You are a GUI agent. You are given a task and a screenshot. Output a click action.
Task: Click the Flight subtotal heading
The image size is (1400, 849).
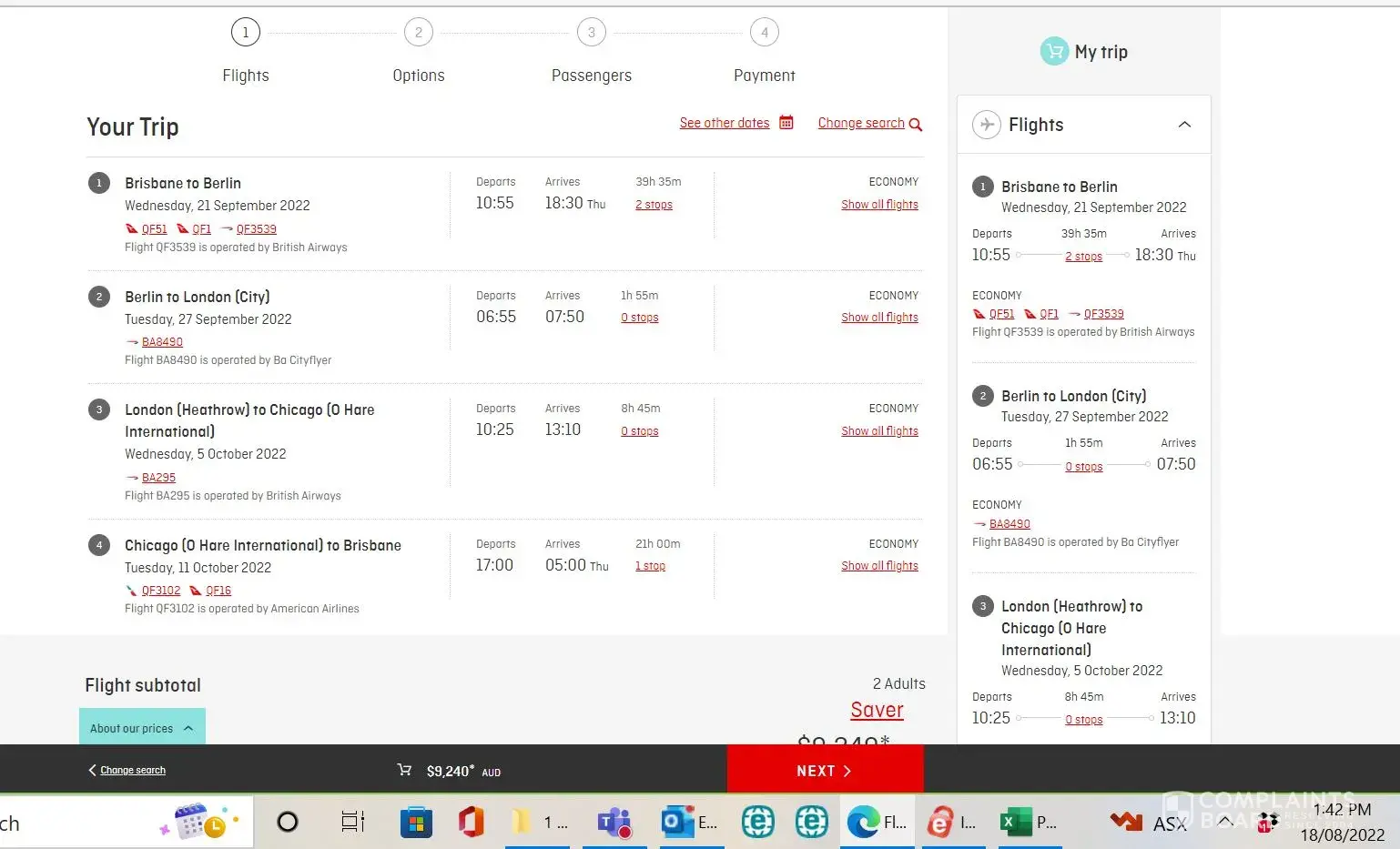point(143,685)
